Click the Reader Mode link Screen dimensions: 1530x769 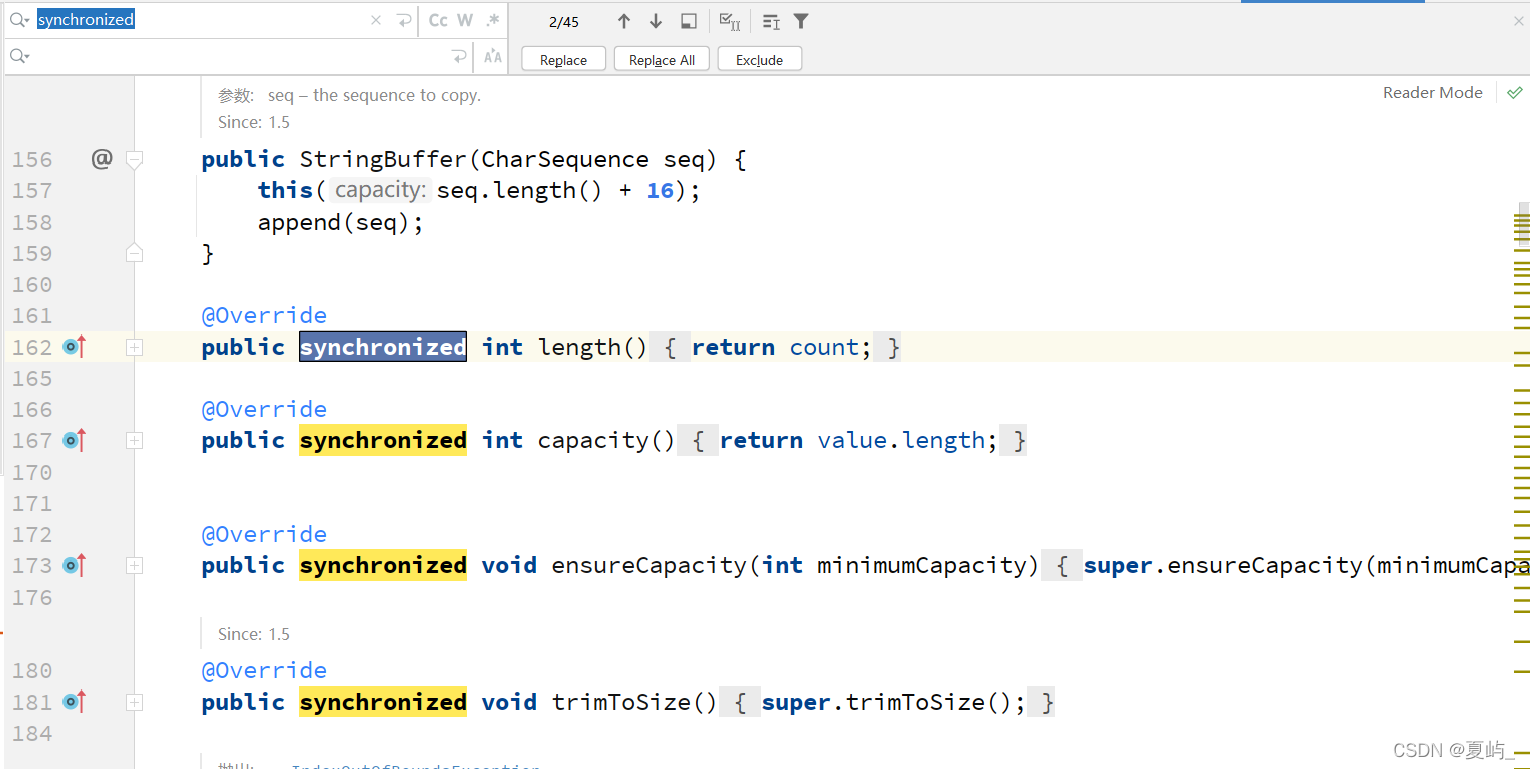(x=1432, y=92)
